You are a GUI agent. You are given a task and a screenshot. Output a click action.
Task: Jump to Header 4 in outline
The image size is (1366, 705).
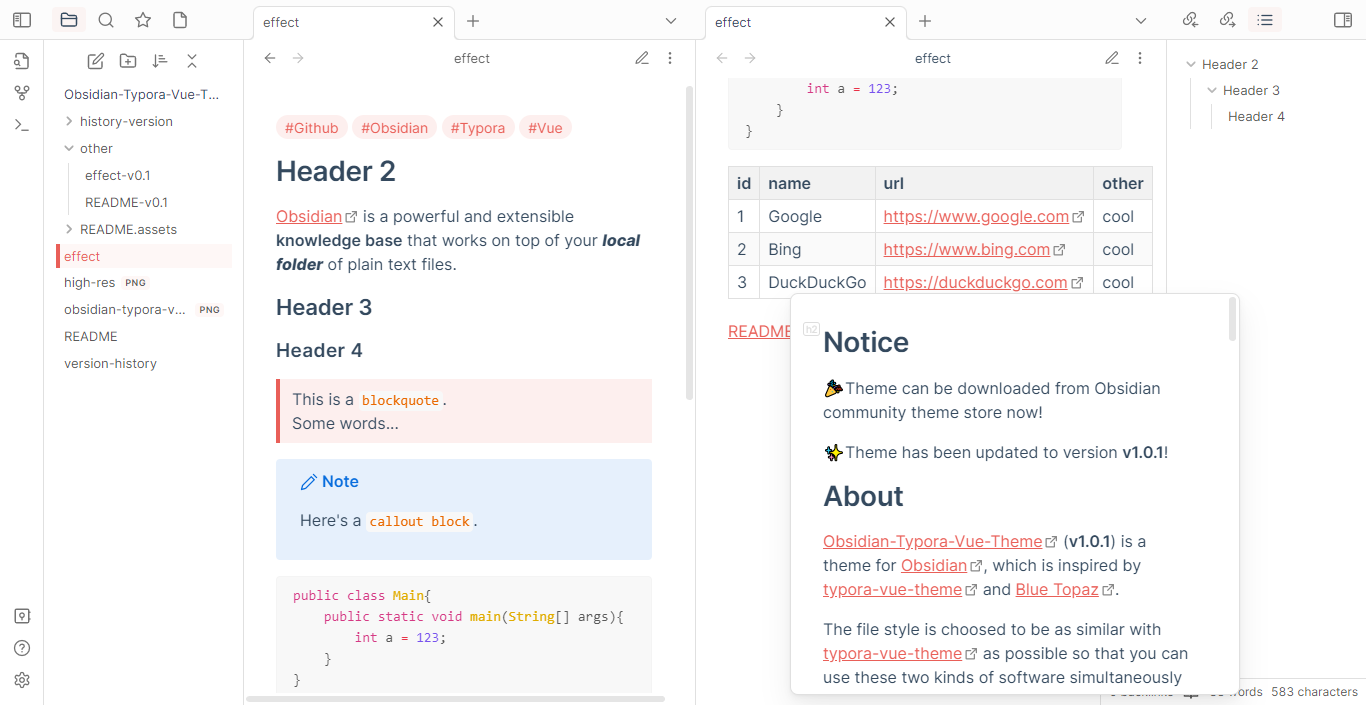click(1256, 116)
